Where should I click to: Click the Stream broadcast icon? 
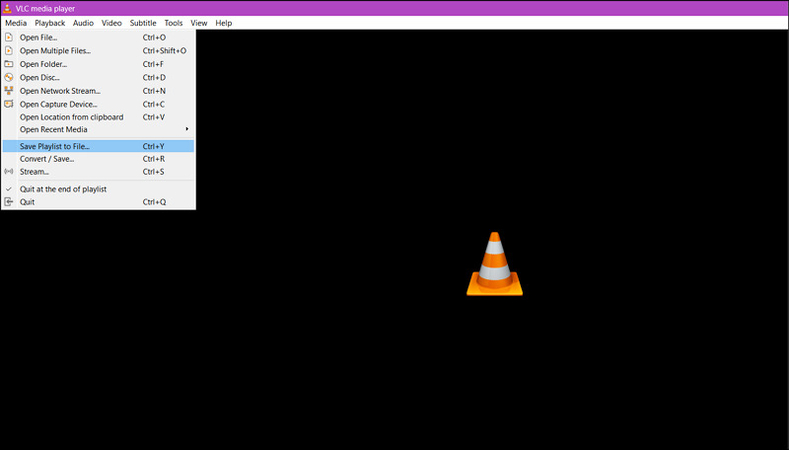click(x=9, y=172)
